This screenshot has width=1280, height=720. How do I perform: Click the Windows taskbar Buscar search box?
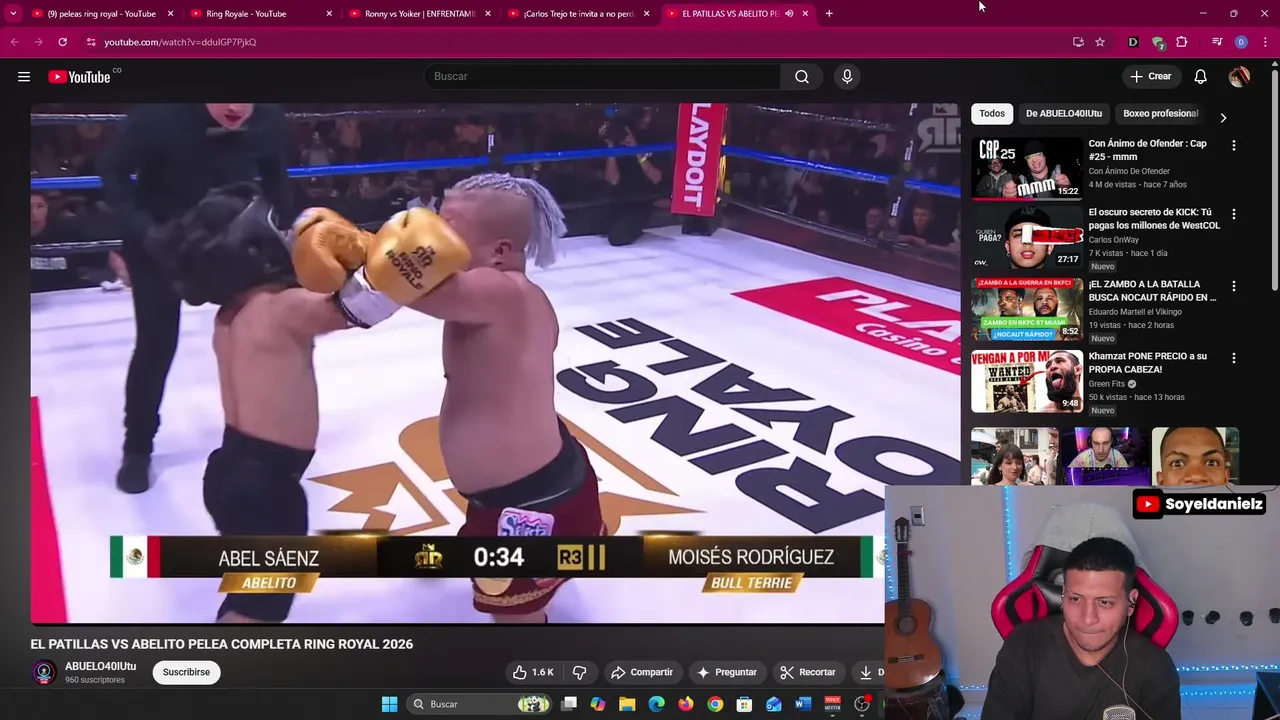[478, 704]
